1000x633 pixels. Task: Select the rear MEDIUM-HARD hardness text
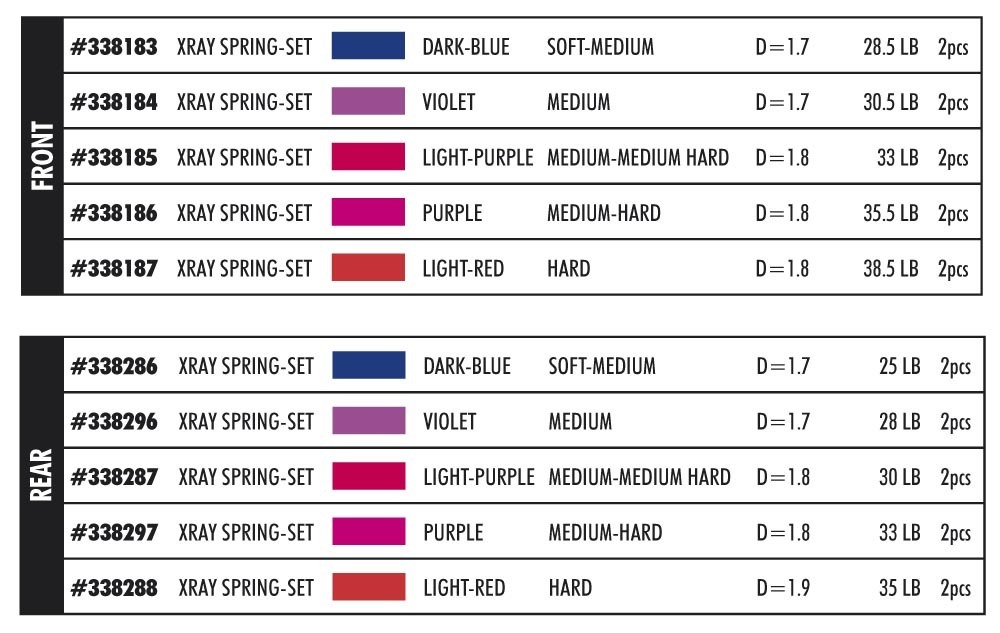pos(605,533)
